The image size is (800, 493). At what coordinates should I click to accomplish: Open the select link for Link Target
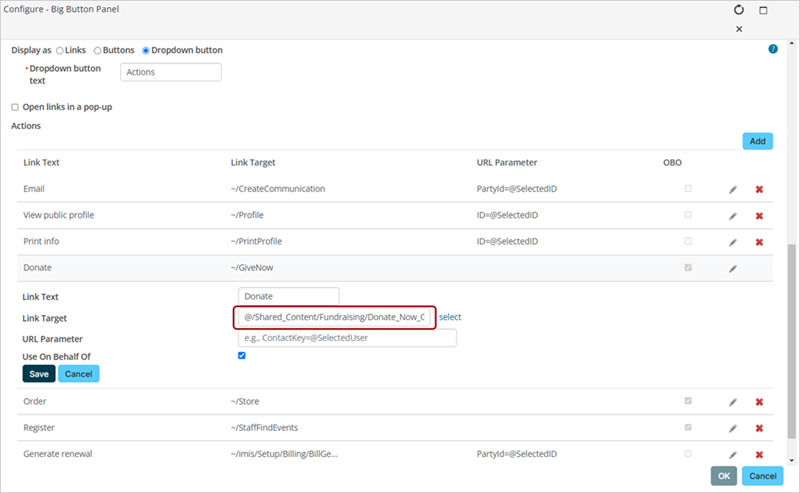(449, 317)
